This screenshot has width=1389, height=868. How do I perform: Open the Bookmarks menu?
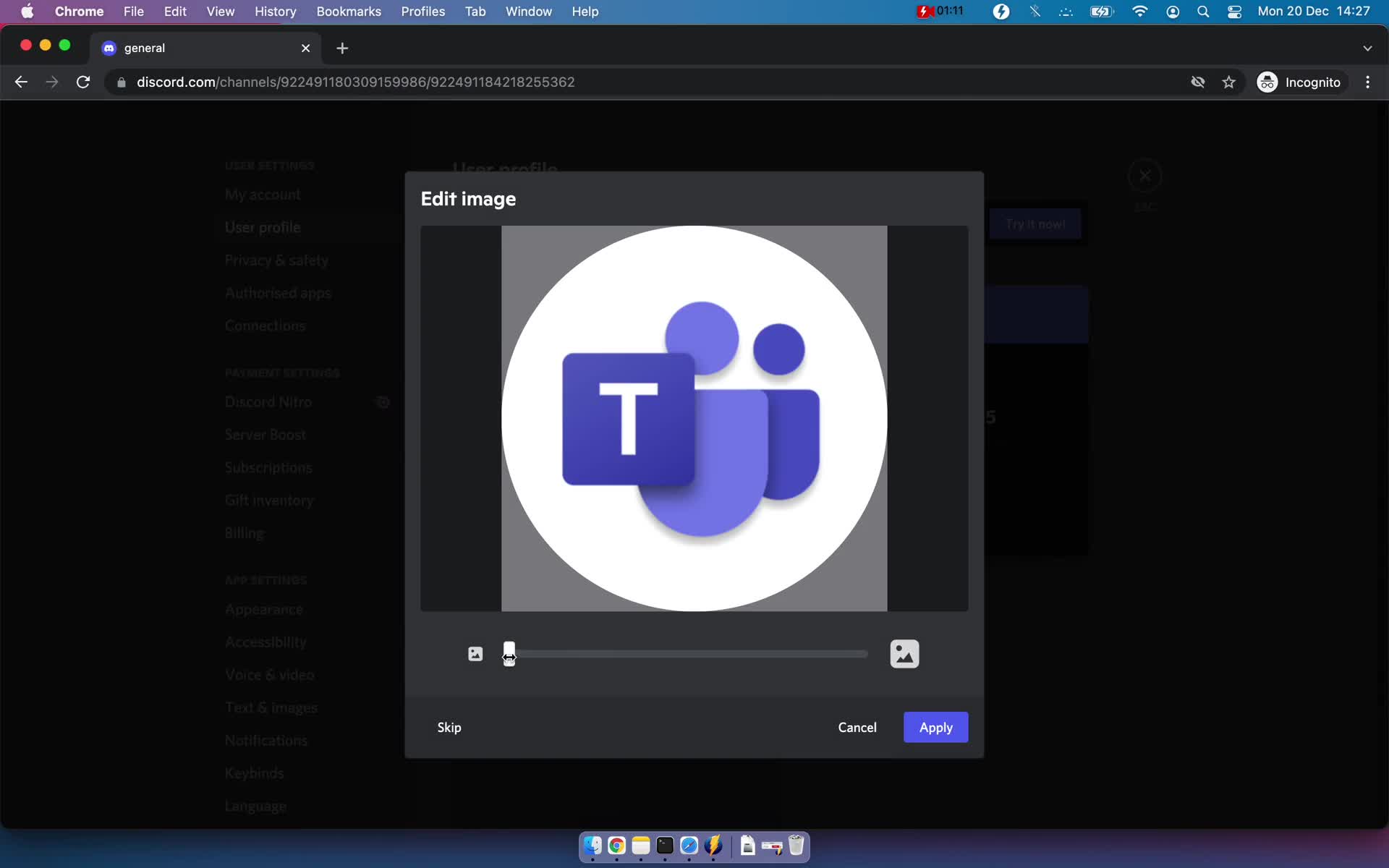349,11
